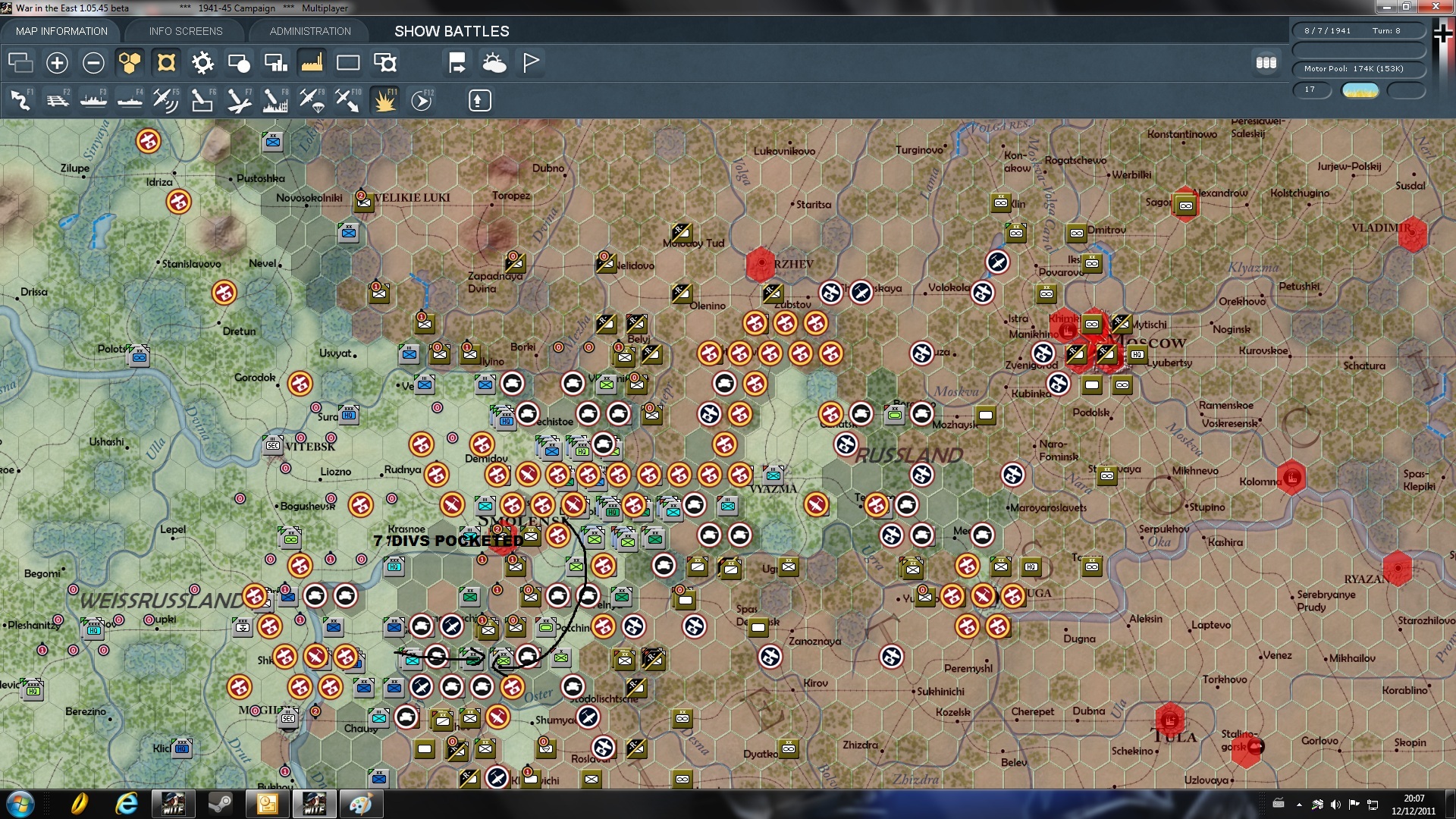Select the F4 amphibious transport mode
Screen dimensions: 1456x819
[130, 100]
